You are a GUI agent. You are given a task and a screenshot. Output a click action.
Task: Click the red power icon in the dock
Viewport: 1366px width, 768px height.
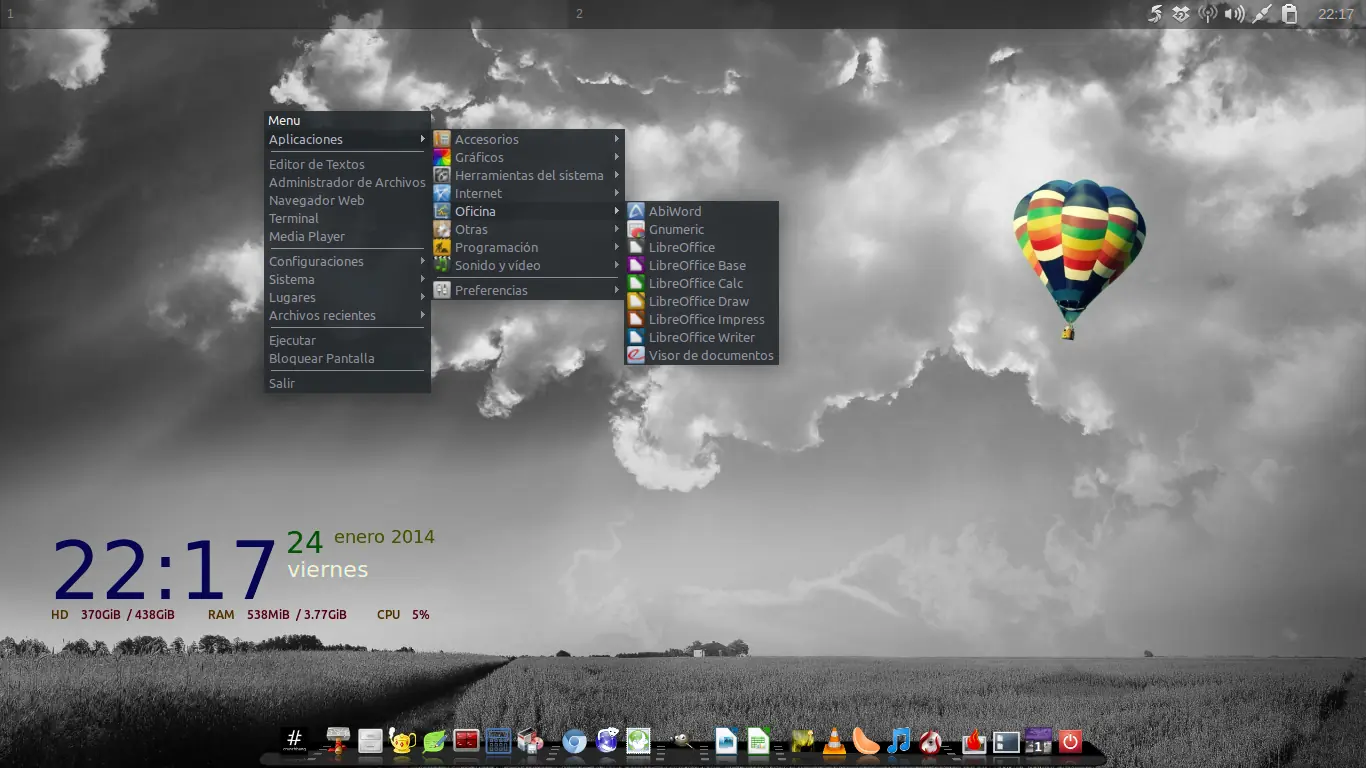[1070, 741]
